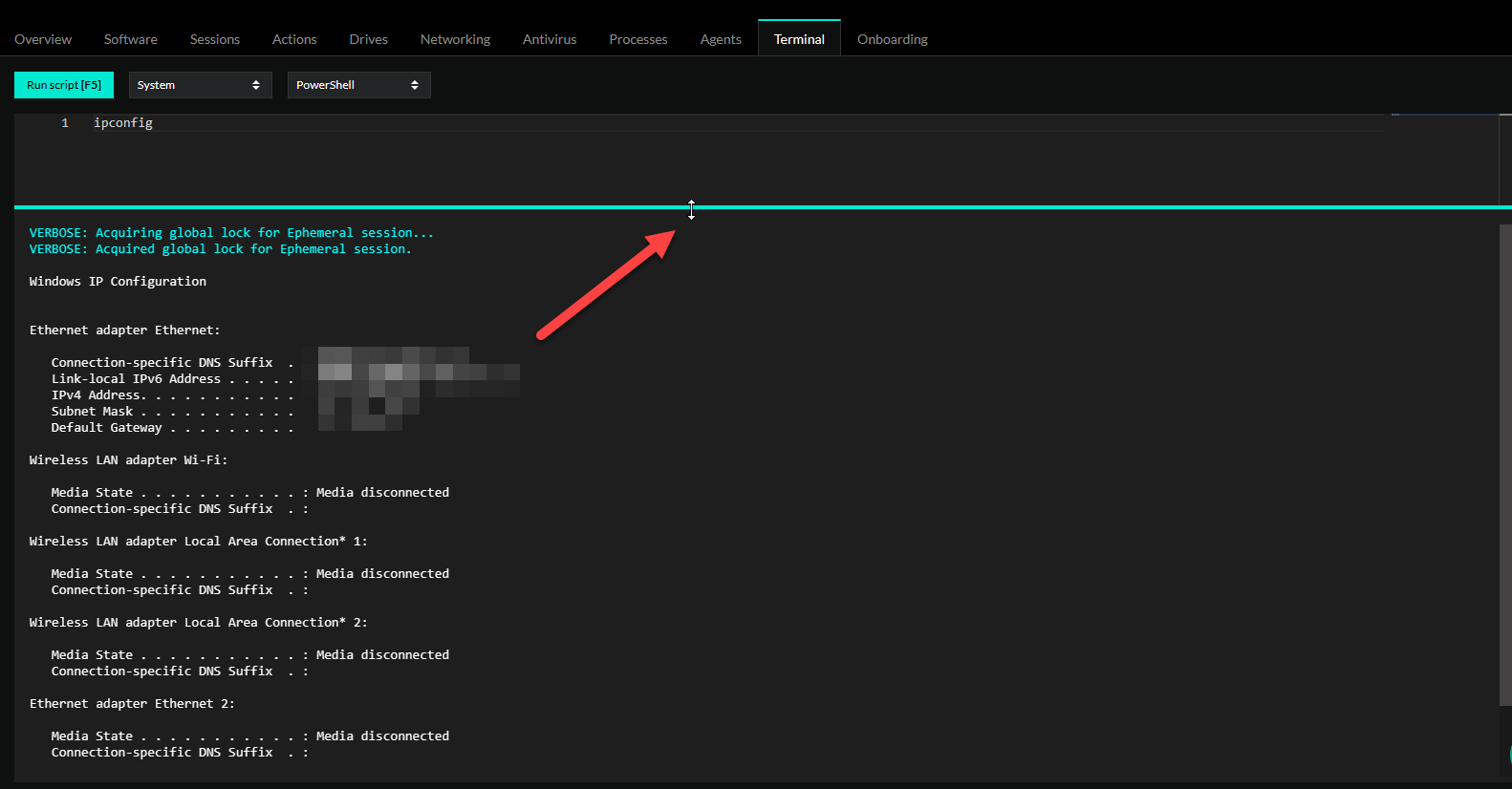Click the 'Default Gateway' output line
1512x789 pixels.
point(172,428)
